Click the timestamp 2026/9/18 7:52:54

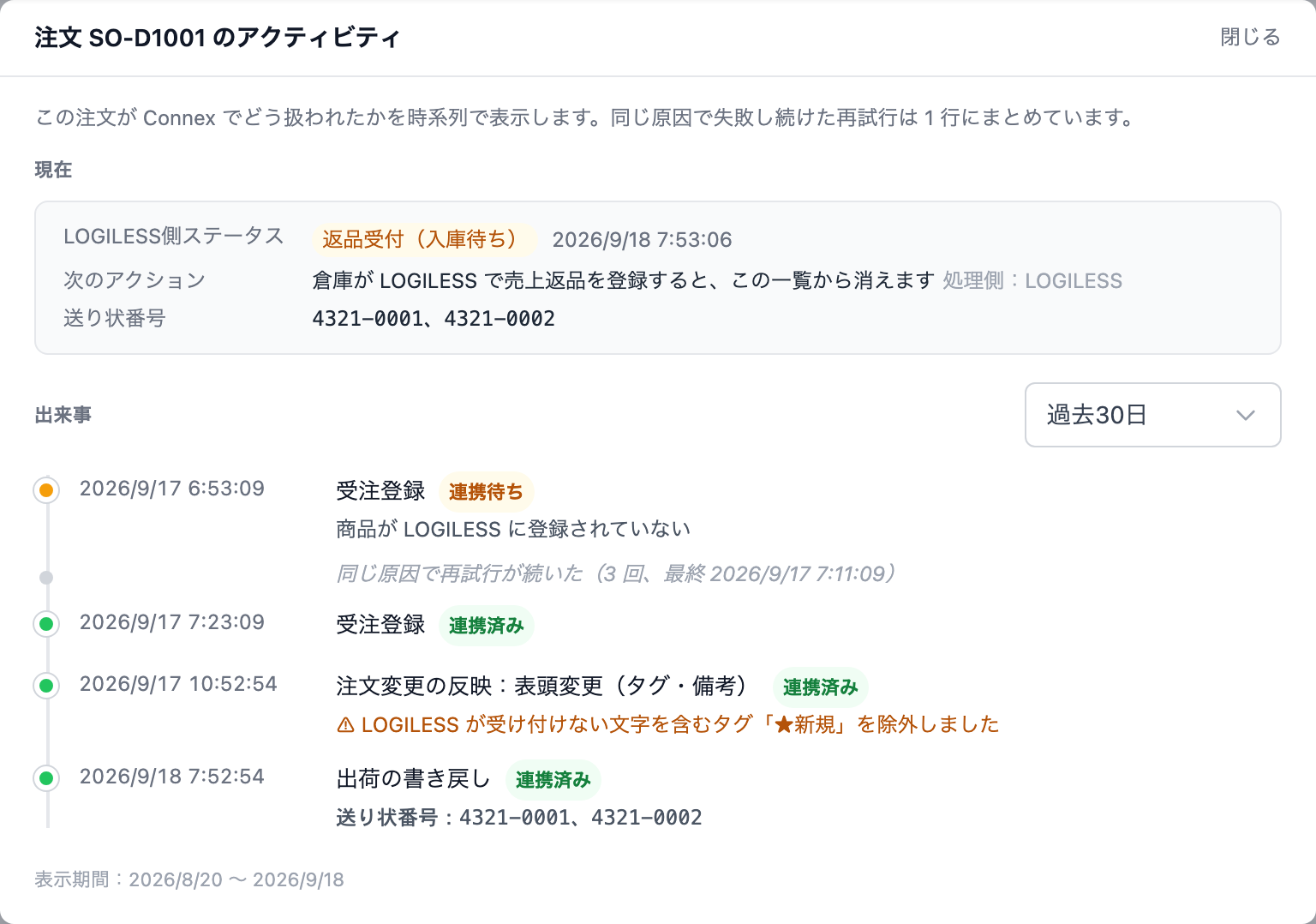(x=172, y=777)
